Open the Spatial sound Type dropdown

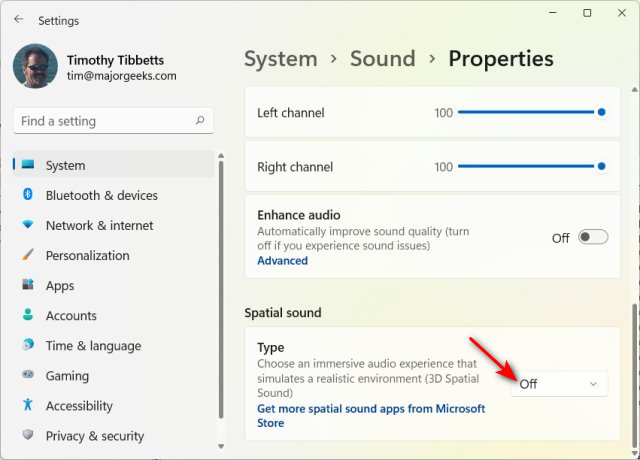pos(559,384)
